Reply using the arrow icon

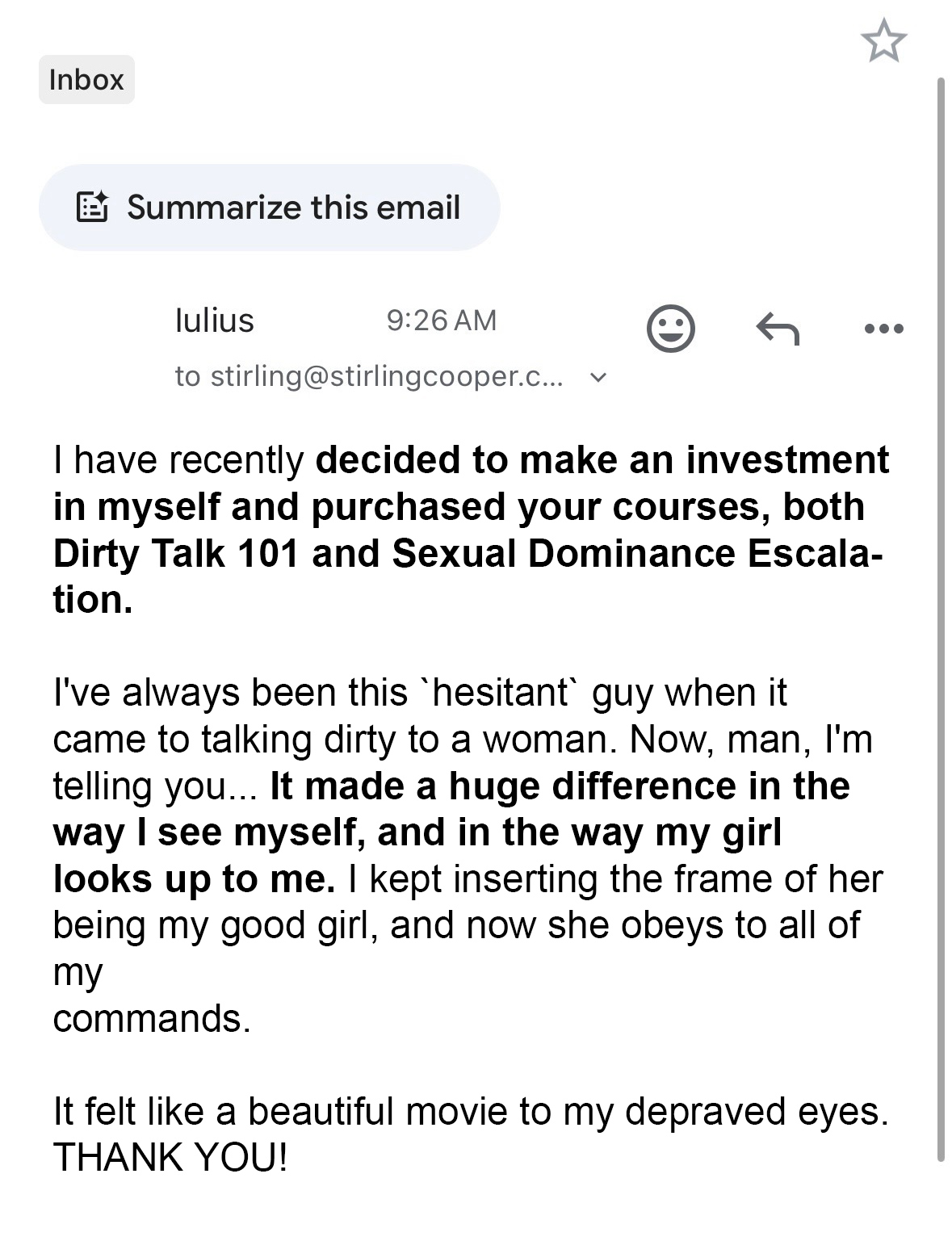777,329
